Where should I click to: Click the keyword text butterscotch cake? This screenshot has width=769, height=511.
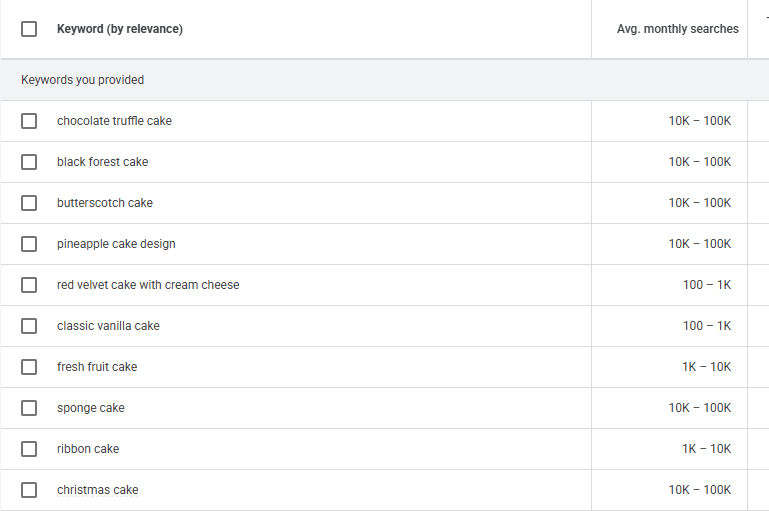click(105, 203)
